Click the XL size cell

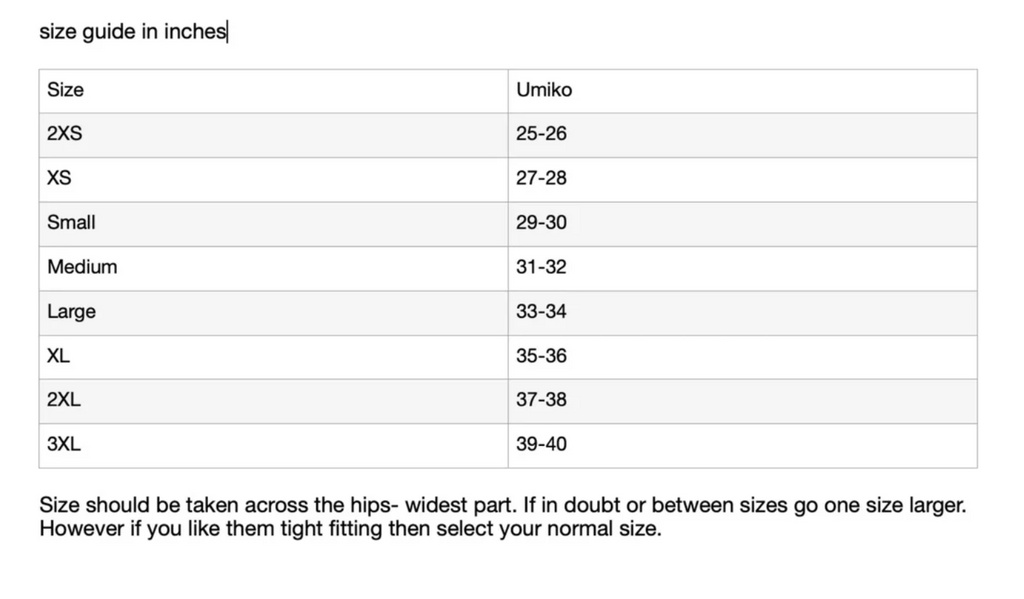coord(274,357)
